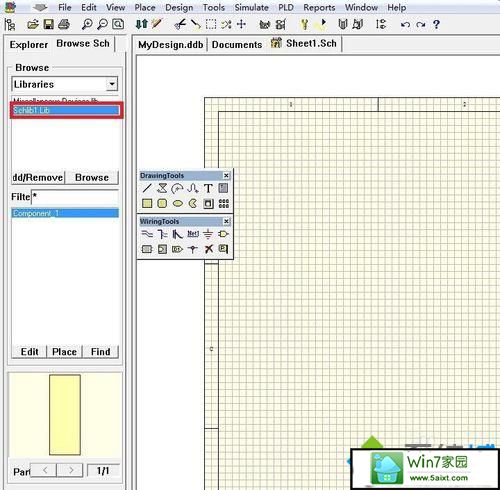Expand the Libraries browse dropdown
500x490 pixels.
112,84
